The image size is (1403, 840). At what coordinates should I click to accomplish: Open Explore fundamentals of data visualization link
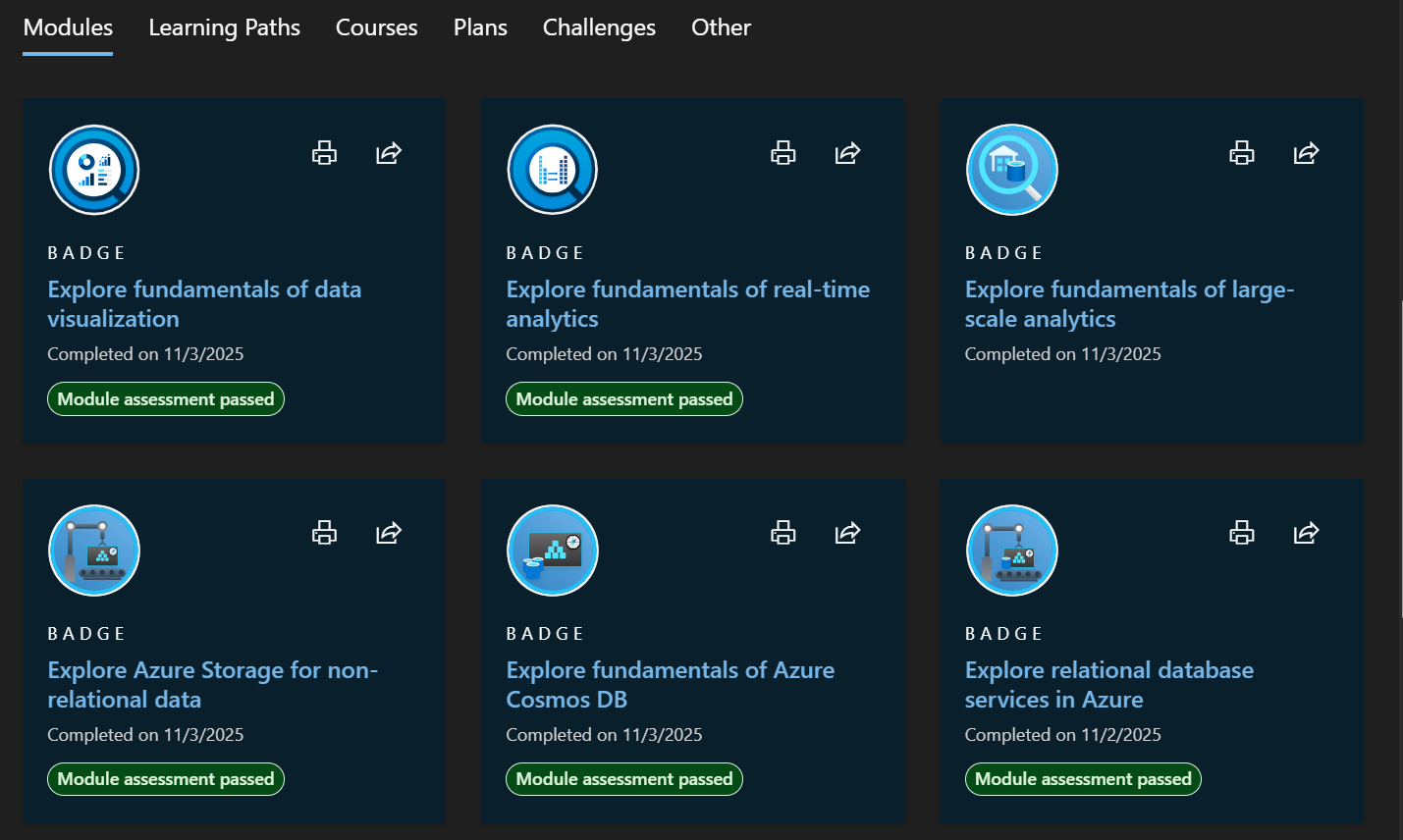coord(204,304)
